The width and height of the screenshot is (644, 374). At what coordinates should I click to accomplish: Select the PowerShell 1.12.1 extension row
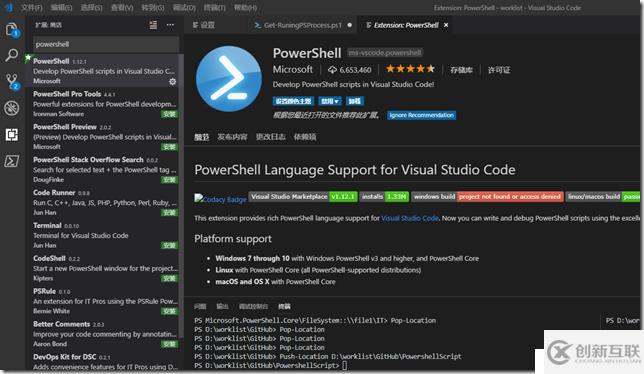coord(102,71)
